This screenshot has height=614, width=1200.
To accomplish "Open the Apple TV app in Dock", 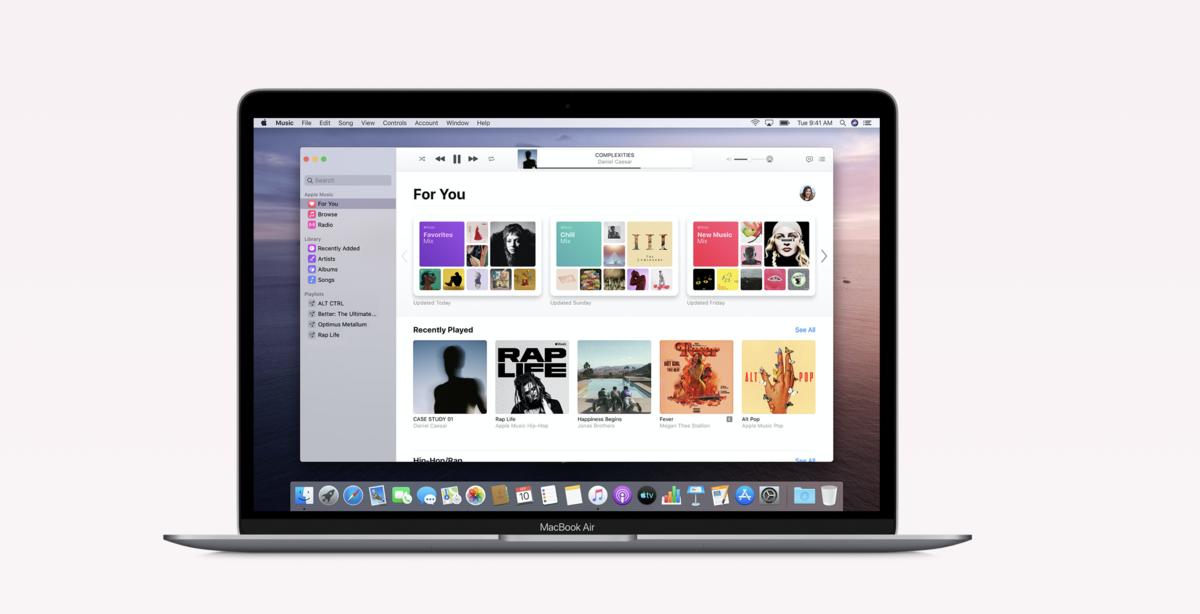I will pyautogui.click(x=647, y=495).
